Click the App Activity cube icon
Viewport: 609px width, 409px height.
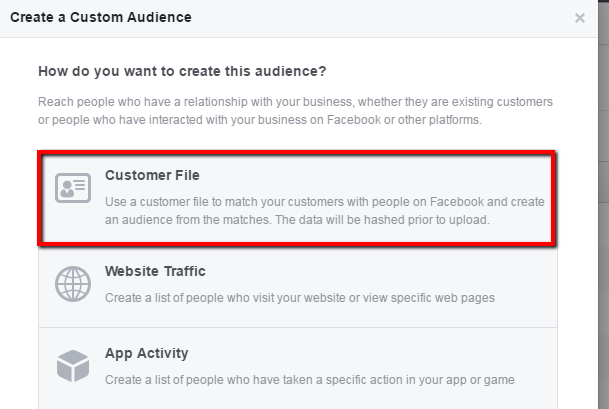[72, 367]
